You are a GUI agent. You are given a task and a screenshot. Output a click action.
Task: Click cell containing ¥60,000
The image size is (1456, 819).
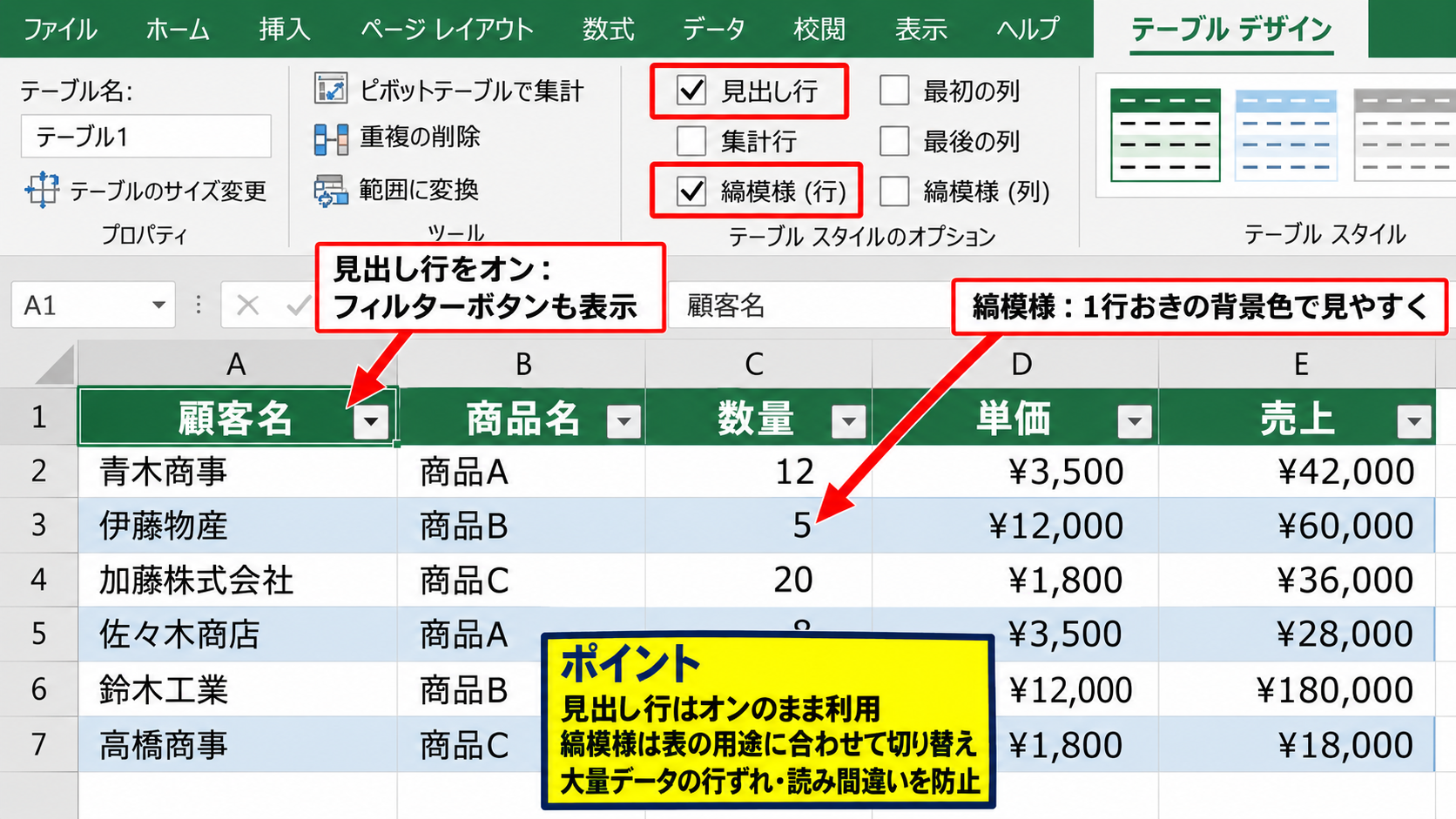[1297, 526]
